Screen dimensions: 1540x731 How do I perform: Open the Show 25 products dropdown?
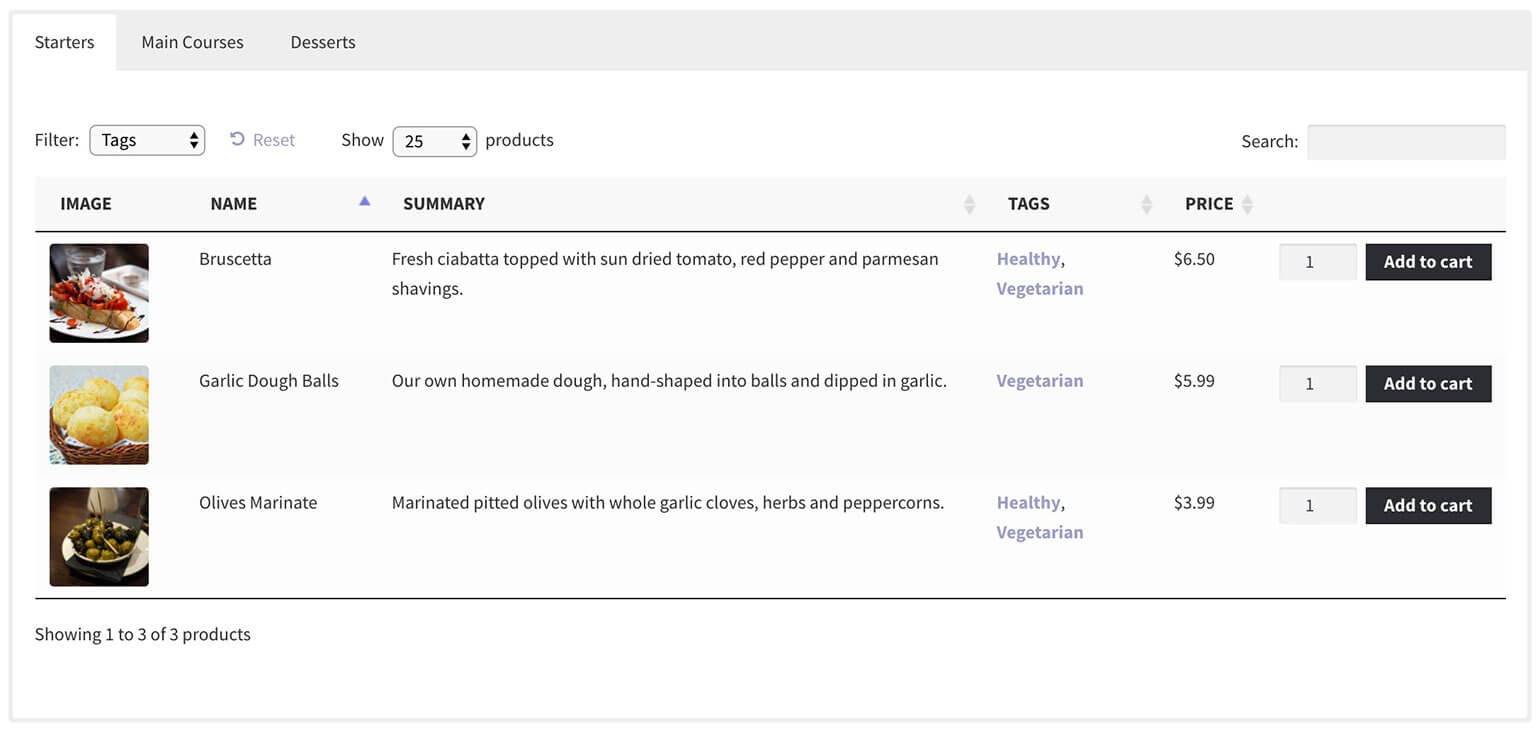pos(435,141)
